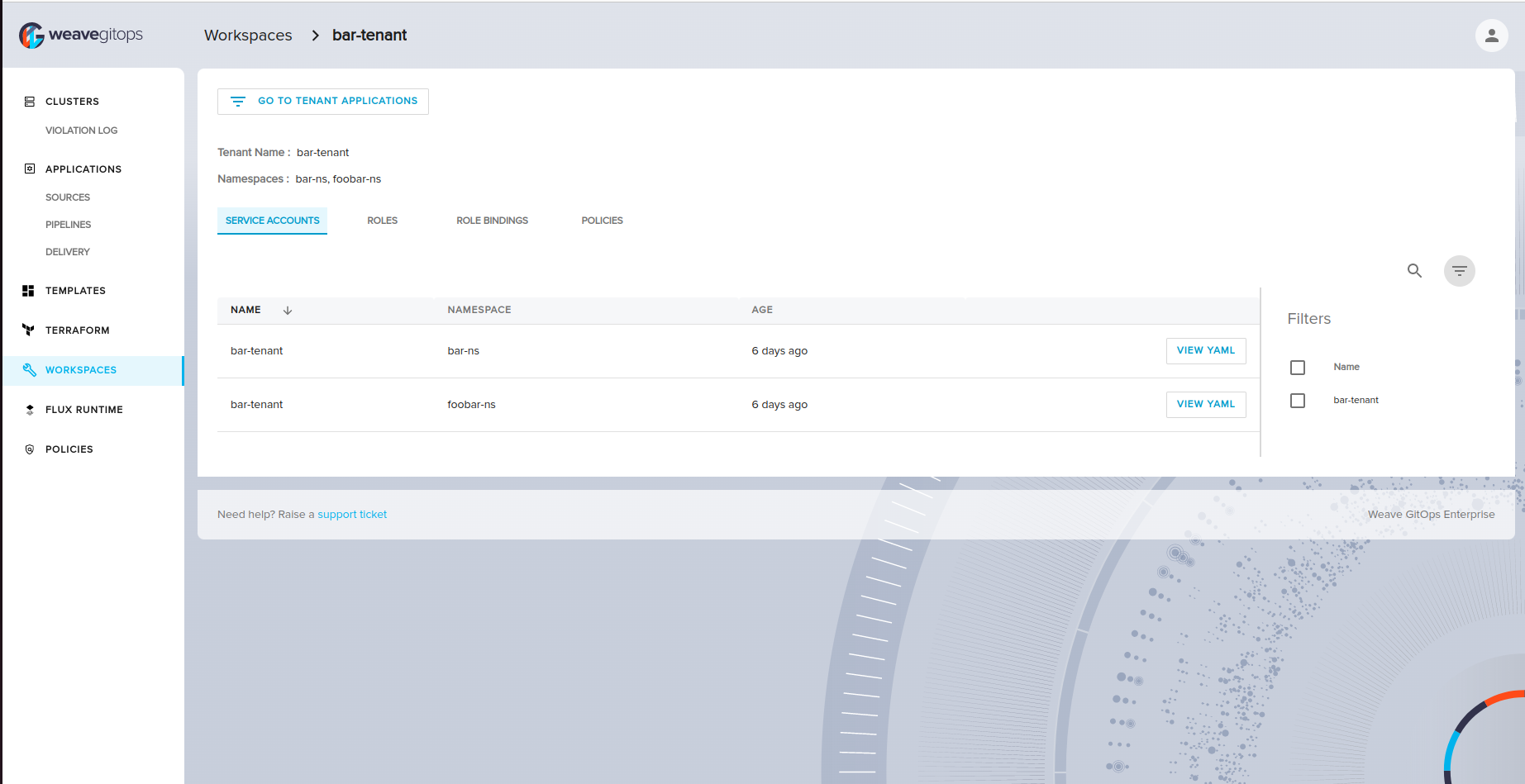
Task: Click bar-tenant name in bar-ns row
Action: 256,351
